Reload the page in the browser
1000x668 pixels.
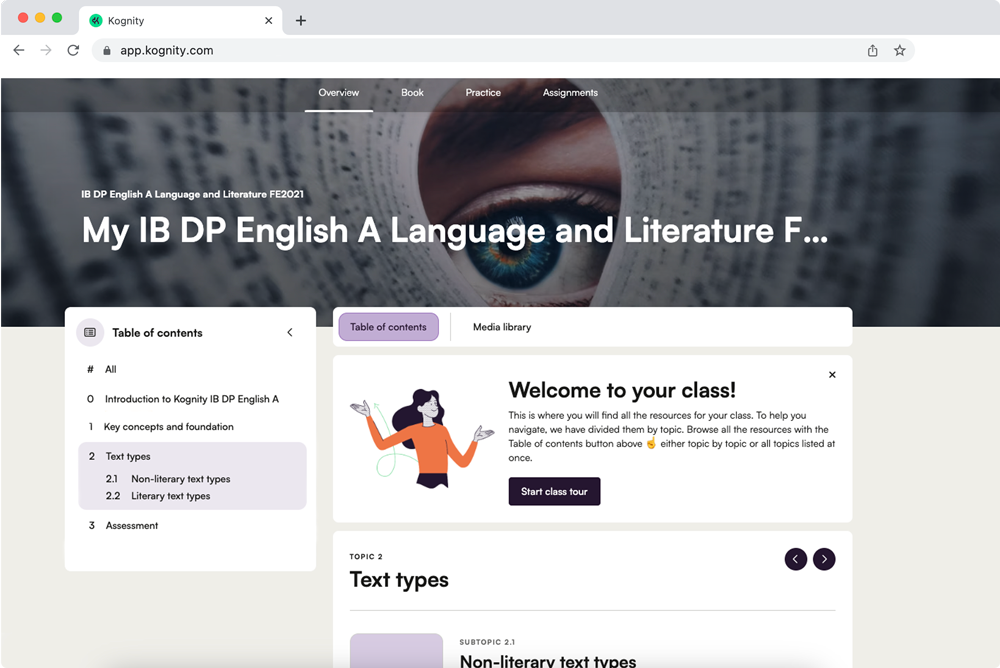coord(73,50)
